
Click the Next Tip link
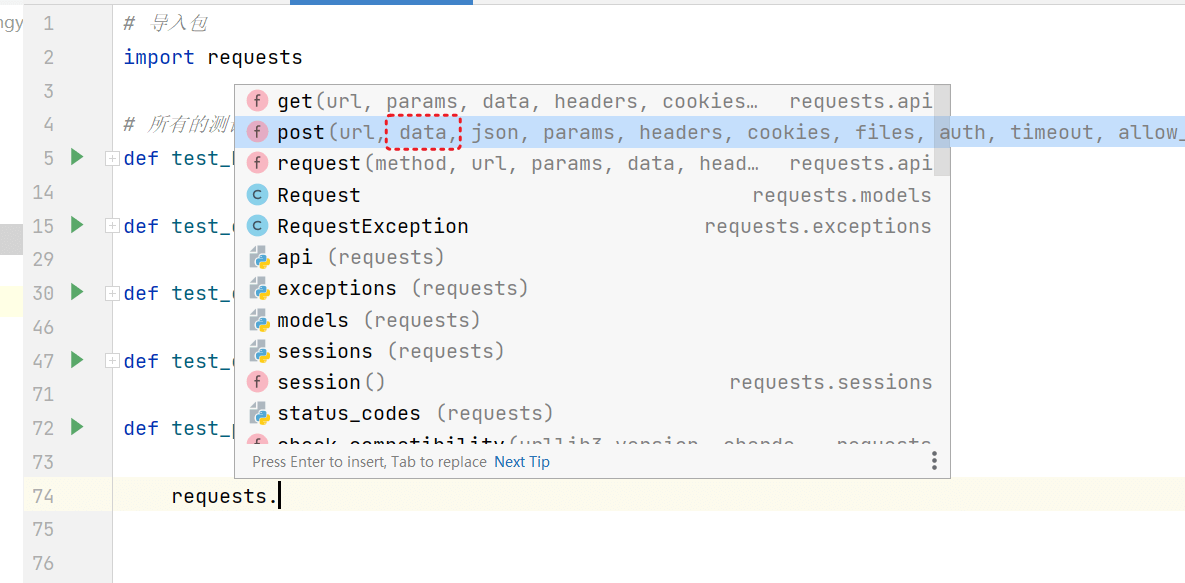[522, 462]
